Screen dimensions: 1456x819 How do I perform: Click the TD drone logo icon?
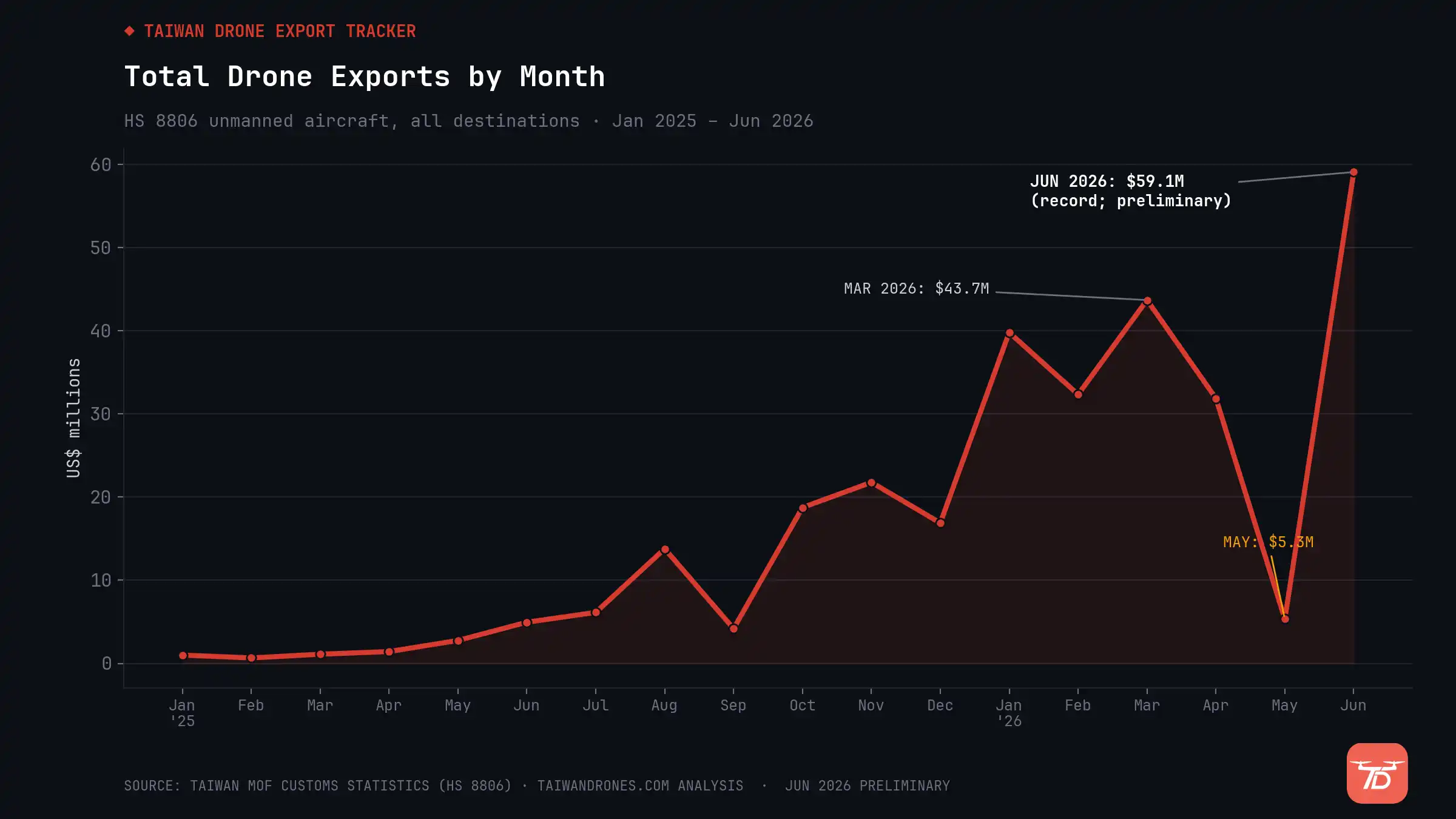point(1377,773)
